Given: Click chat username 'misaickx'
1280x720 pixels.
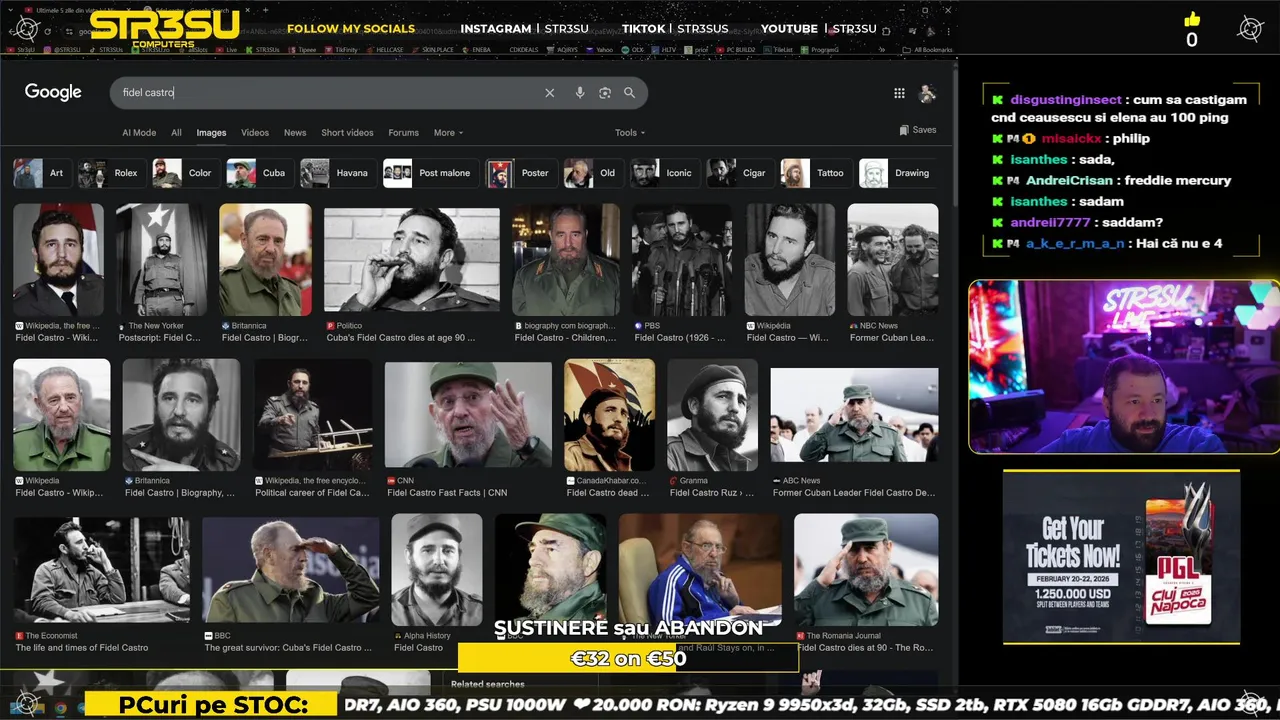Looking at the screenshot, I should click(1071, 139).
